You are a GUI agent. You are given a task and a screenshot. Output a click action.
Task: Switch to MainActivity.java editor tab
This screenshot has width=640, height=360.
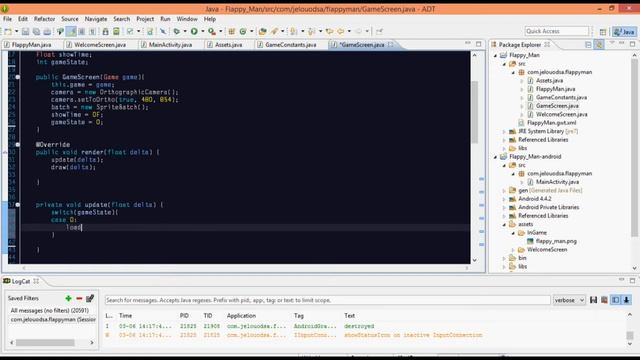(x=170, y=45)
